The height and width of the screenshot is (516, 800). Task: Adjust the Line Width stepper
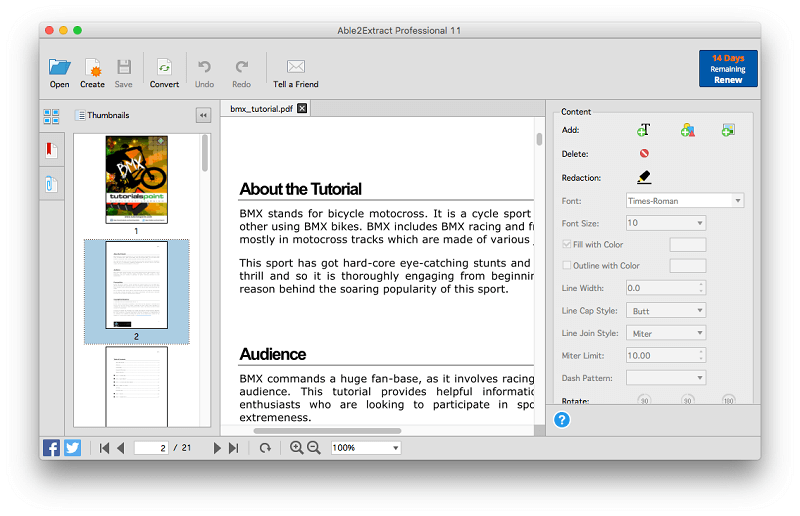(702, 288)
